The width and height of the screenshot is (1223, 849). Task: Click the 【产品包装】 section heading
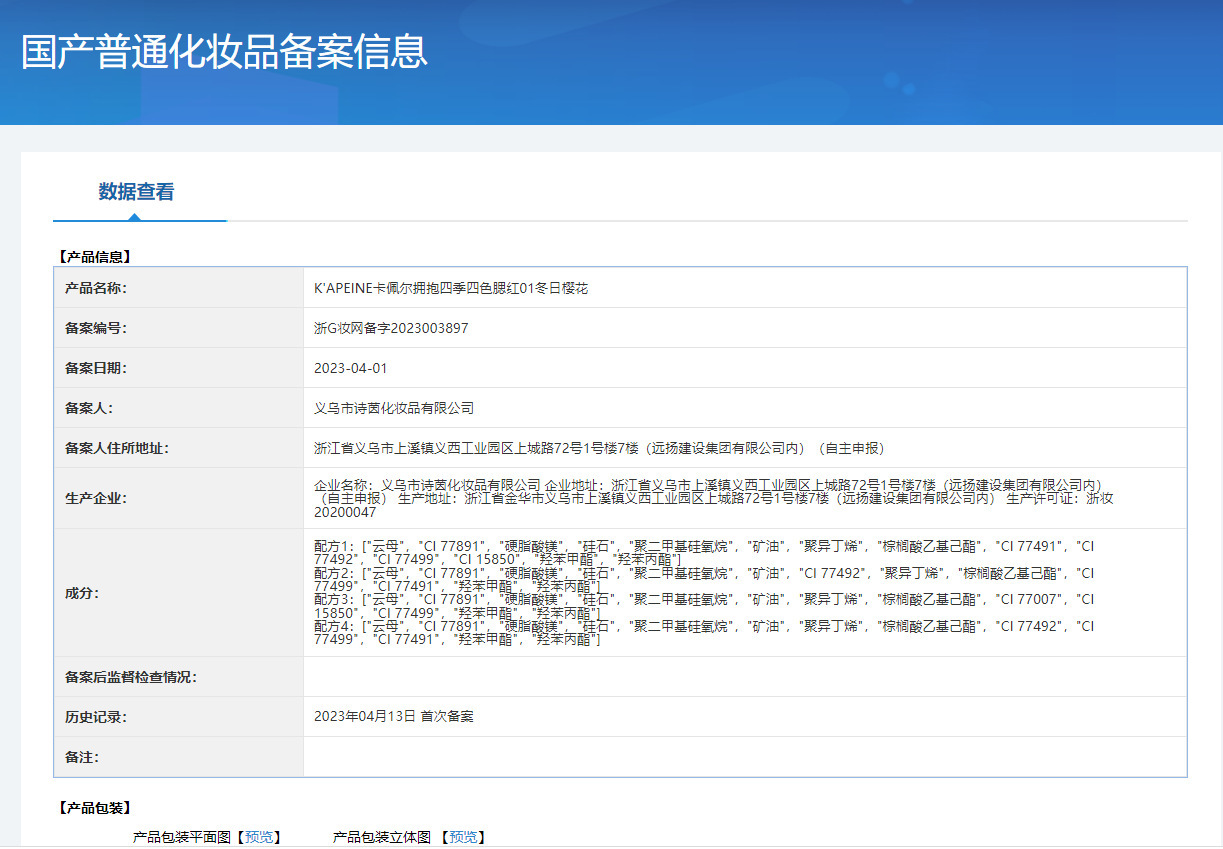coord(94,807)
